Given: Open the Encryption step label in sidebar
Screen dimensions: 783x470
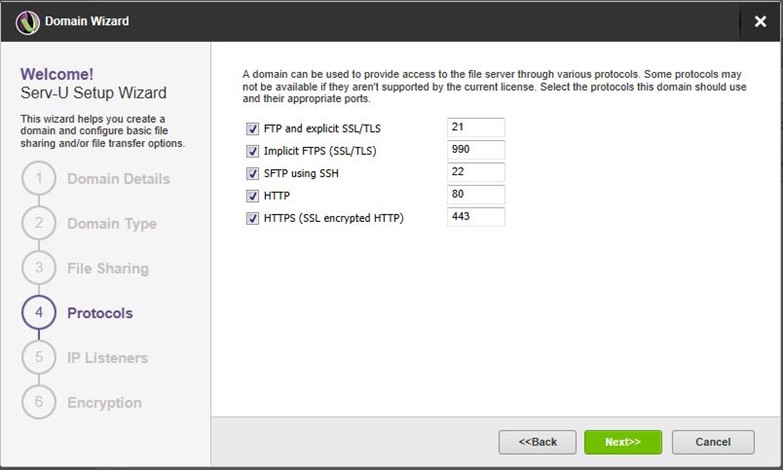Looking at the screenshot, I should [x=104, y=403].
